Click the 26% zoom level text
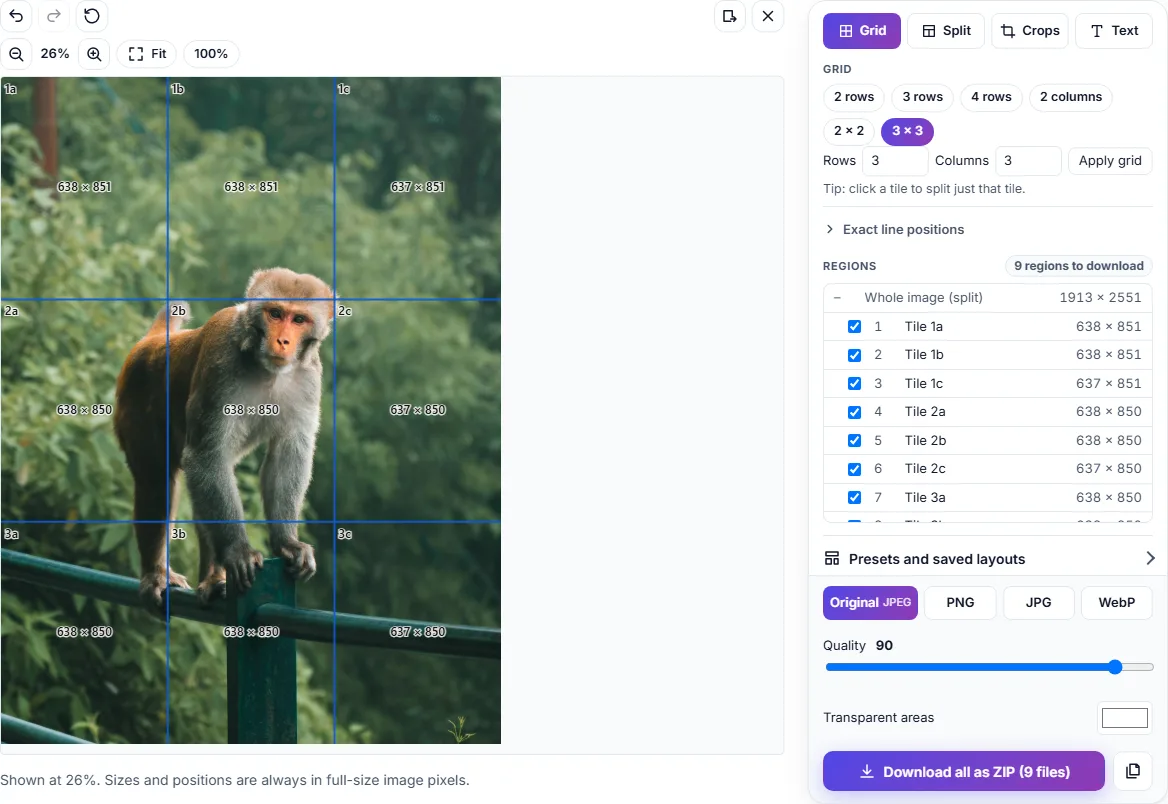This screenshot has height=804, width=1168. pos(54,54)
